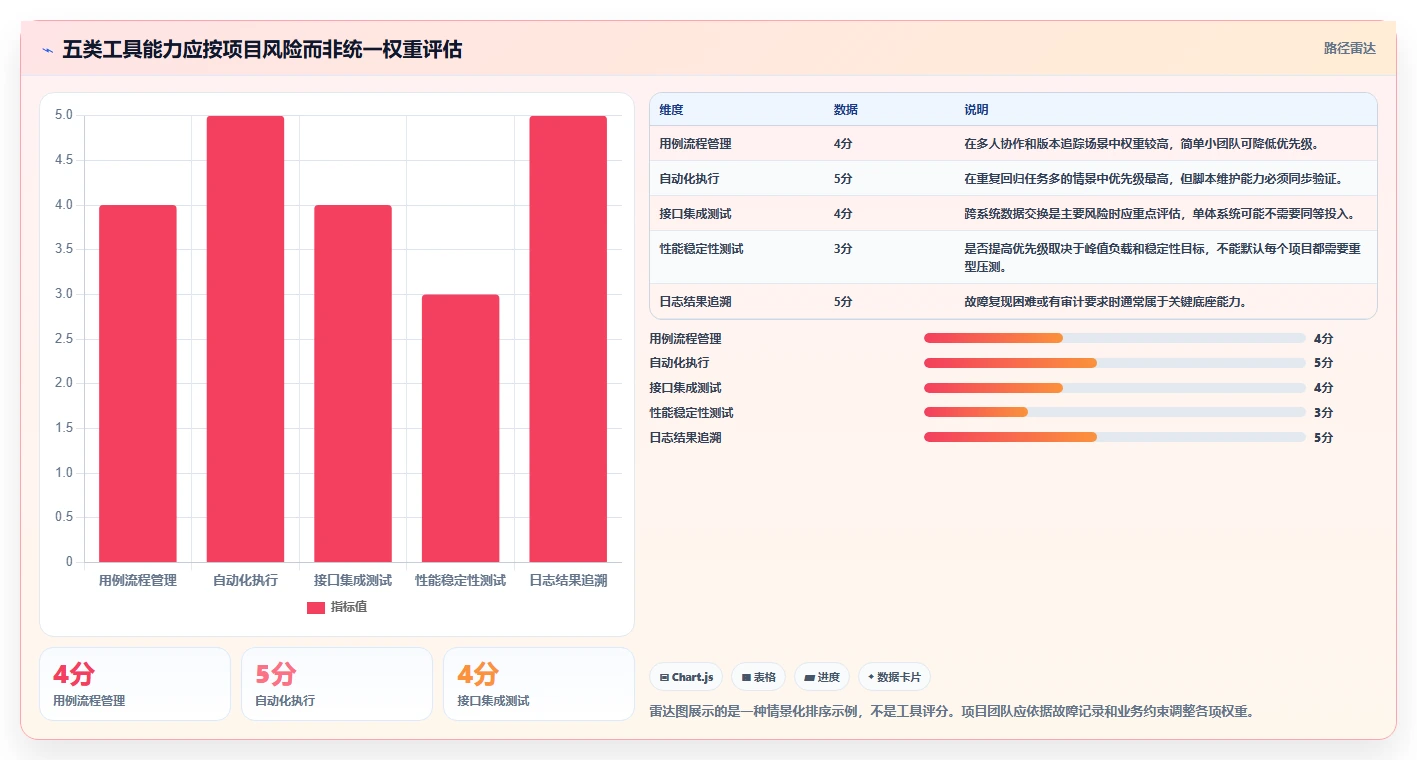The width and height of the screenshot is (1417, 760).
Task: Click the 自动化执行 cell in the table
Action: pos(689,179)
